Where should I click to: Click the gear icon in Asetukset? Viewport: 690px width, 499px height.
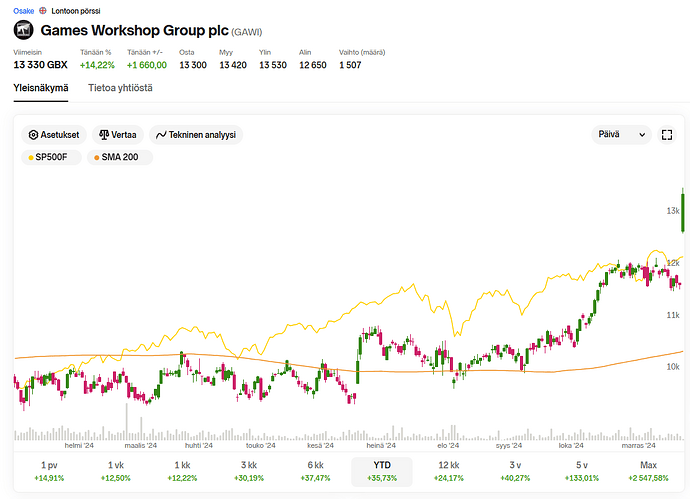(x=33, y=135)
